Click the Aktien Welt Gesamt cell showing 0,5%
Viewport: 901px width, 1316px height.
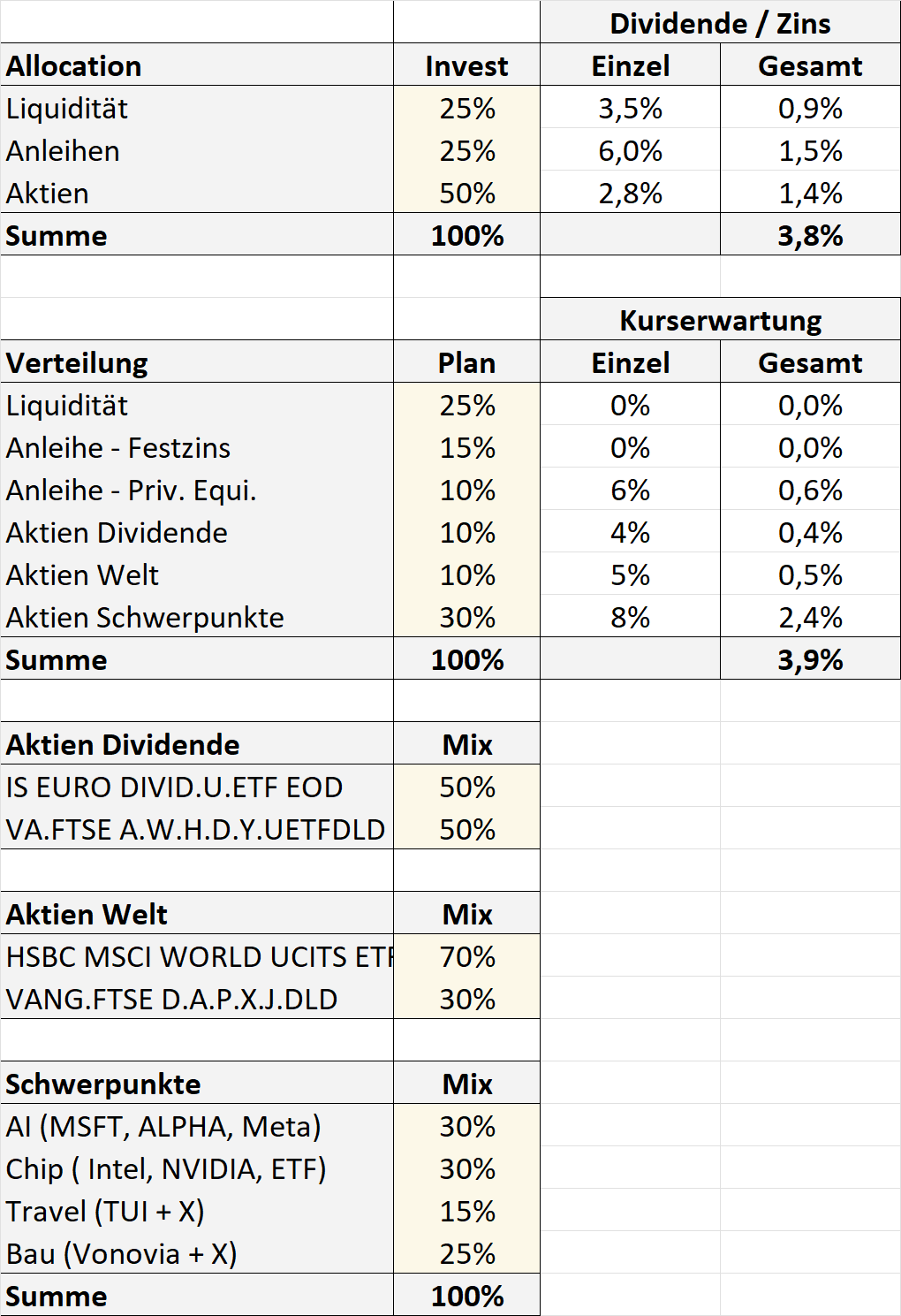tap(810, 575)
